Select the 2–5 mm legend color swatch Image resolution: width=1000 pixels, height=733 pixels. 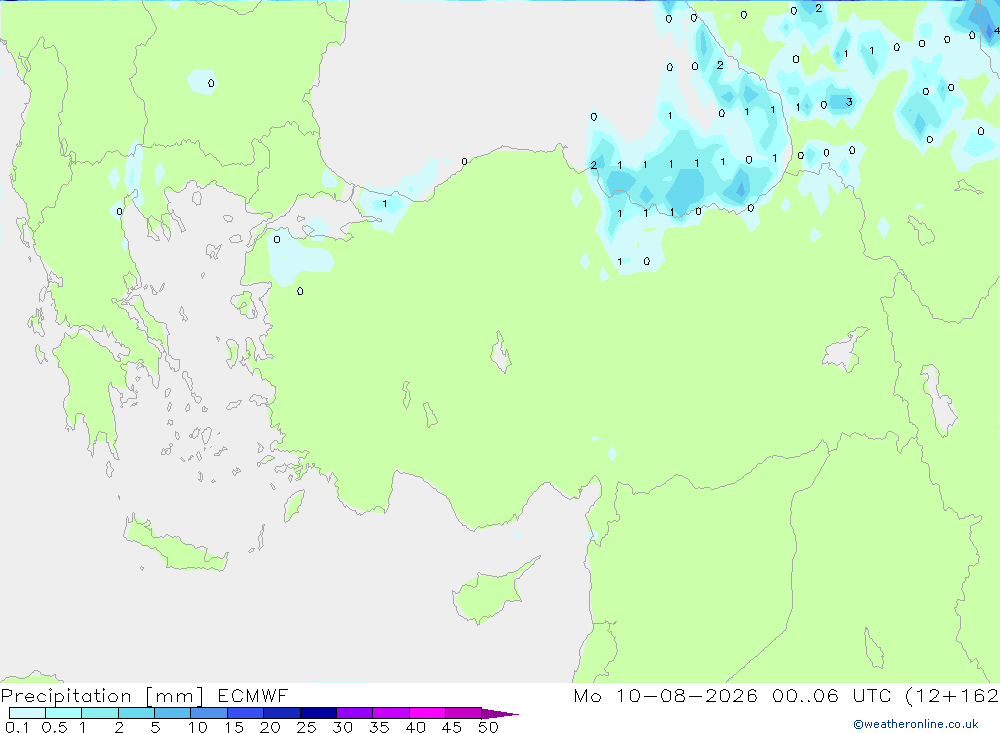coord(136,713)
